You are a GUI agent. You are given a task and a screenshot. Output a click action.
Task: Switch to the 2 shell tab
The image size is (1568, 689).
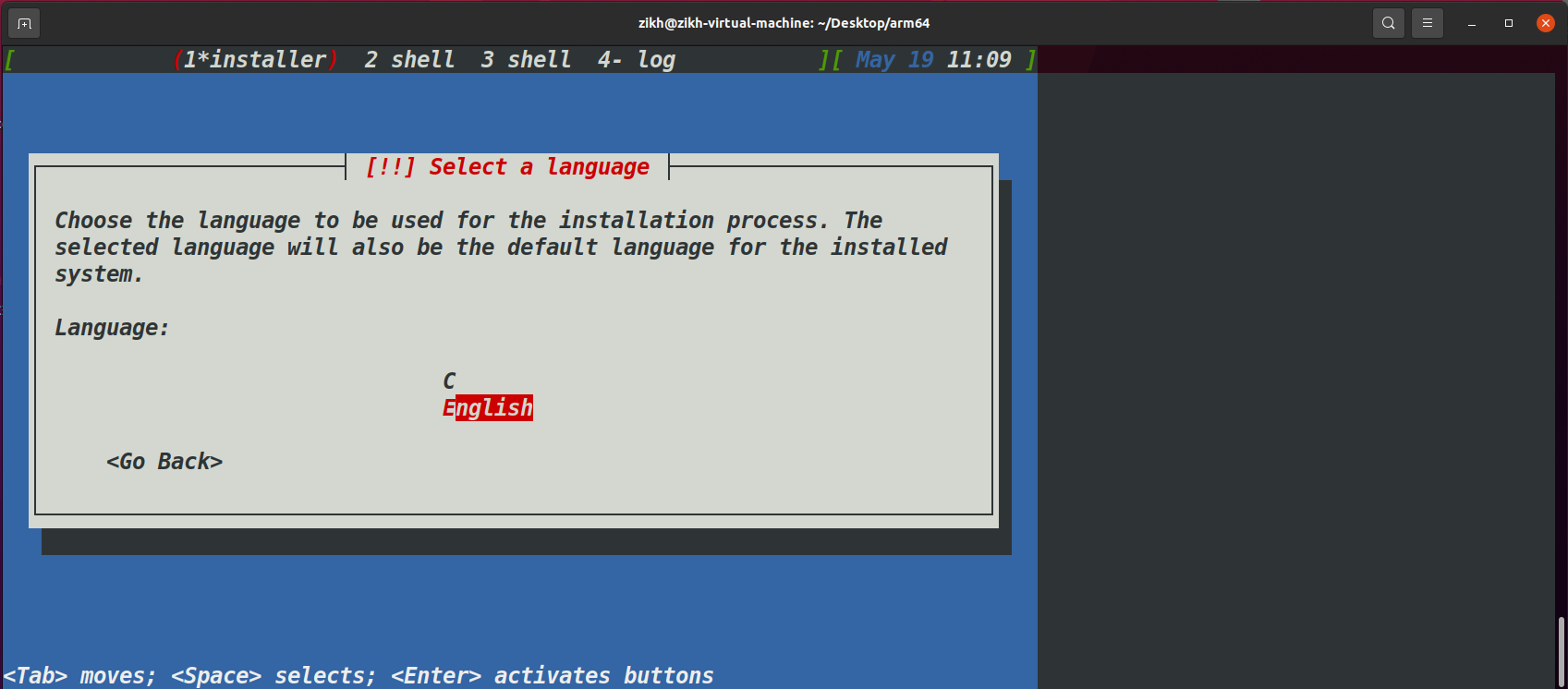pos(409,60)
